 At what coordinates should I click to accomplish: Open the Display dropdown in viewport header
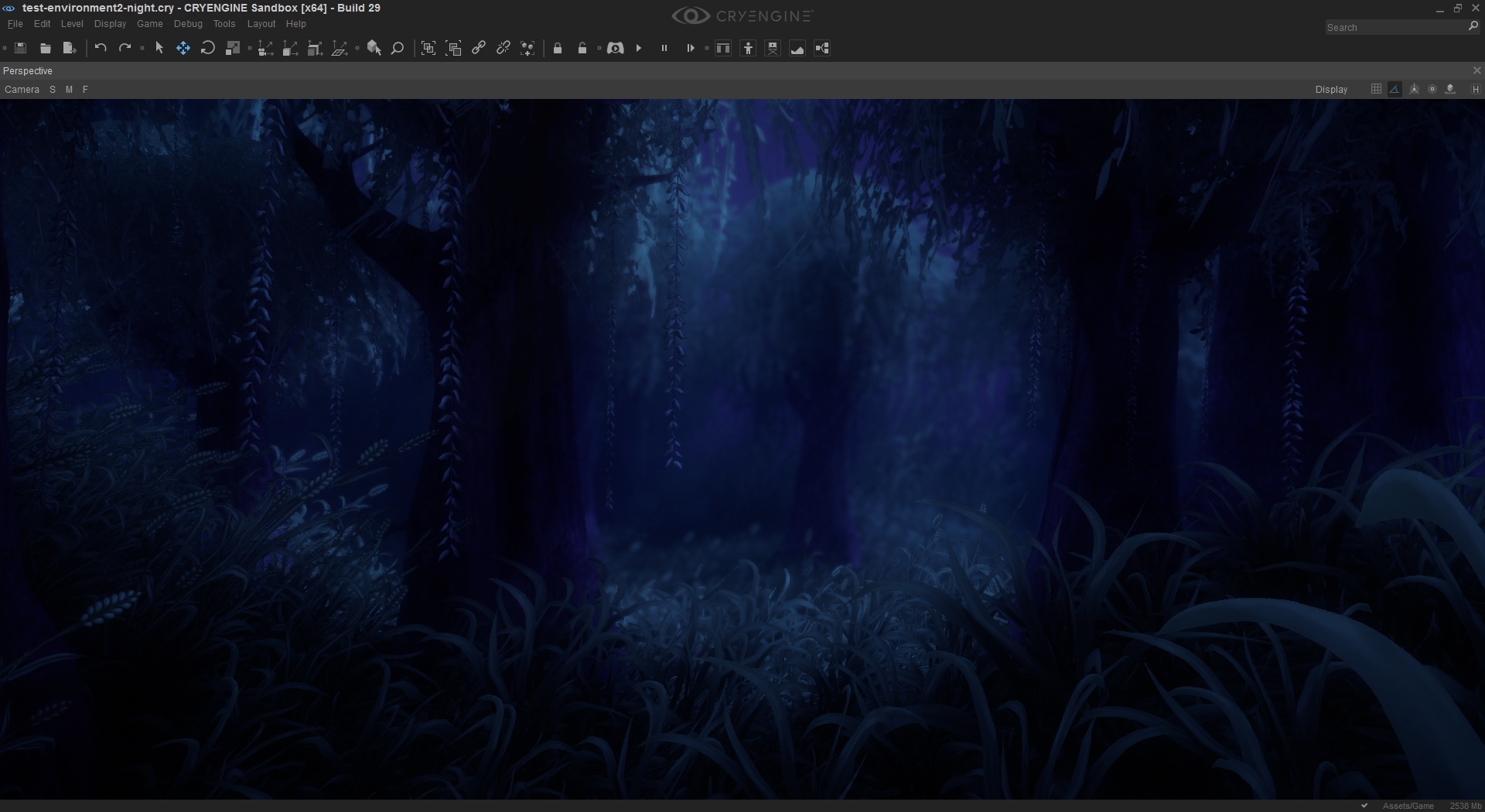pos(1331,90)
